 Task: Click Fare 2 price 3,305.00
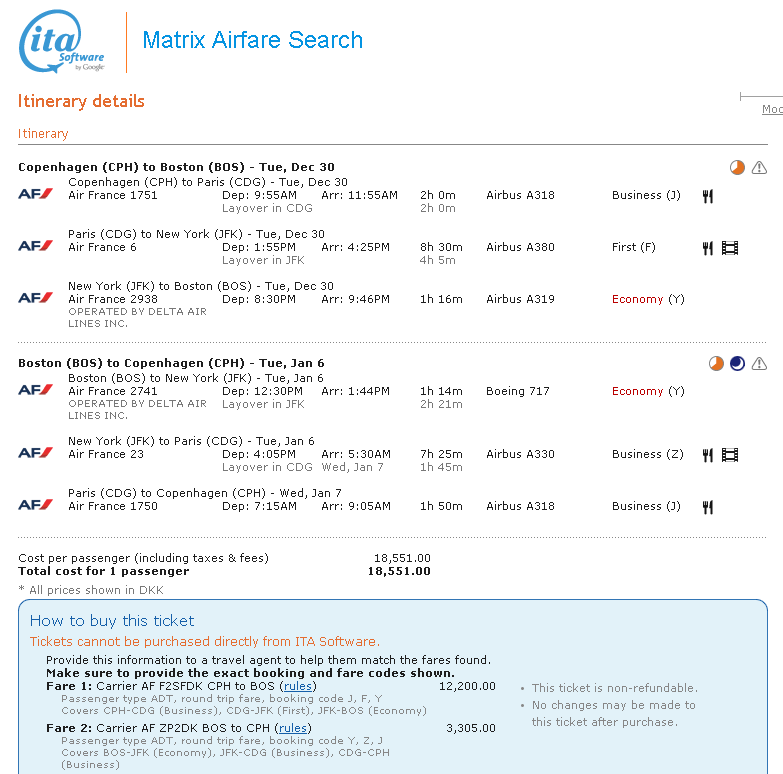471,728
